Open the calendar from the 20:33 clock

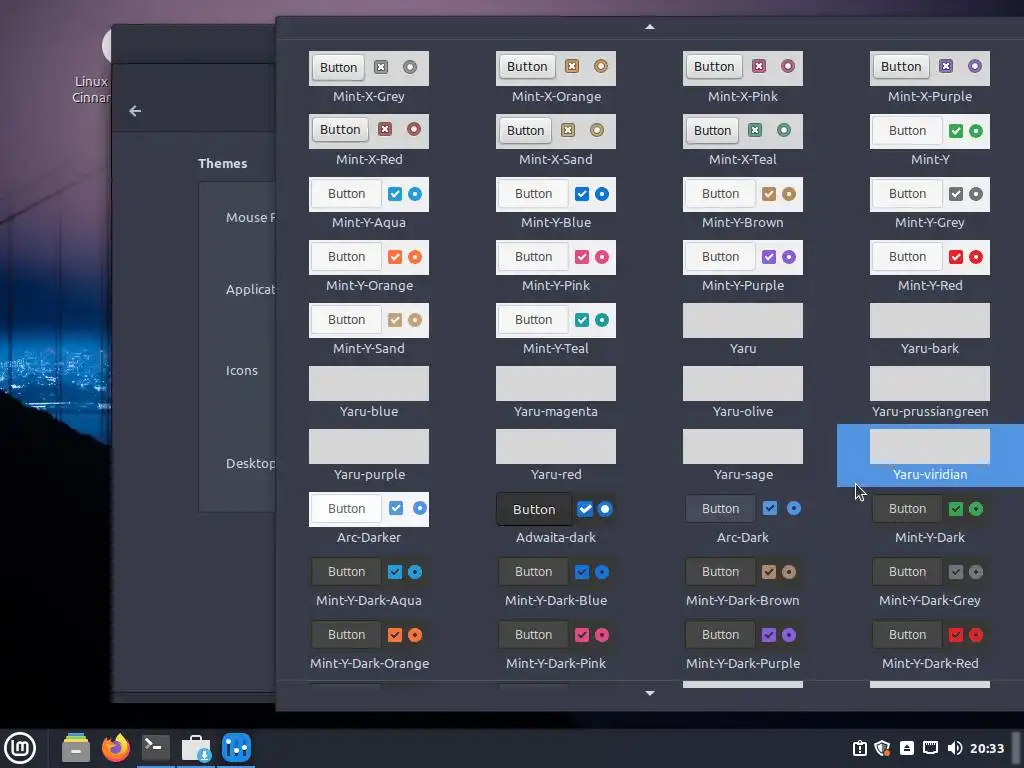[987, 748]
